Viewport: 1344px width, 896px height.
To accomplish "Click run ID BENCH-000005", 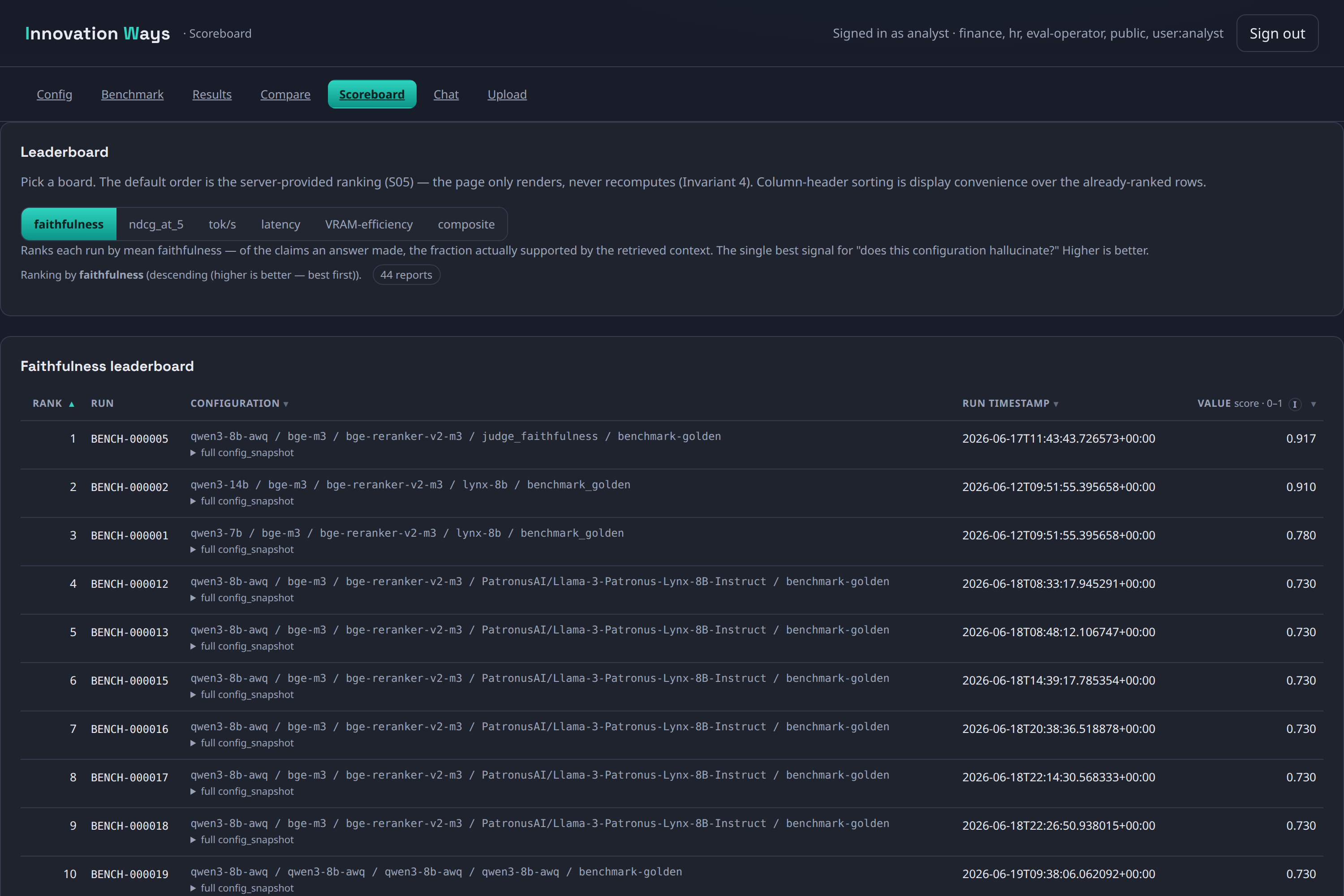I will 130,439.
